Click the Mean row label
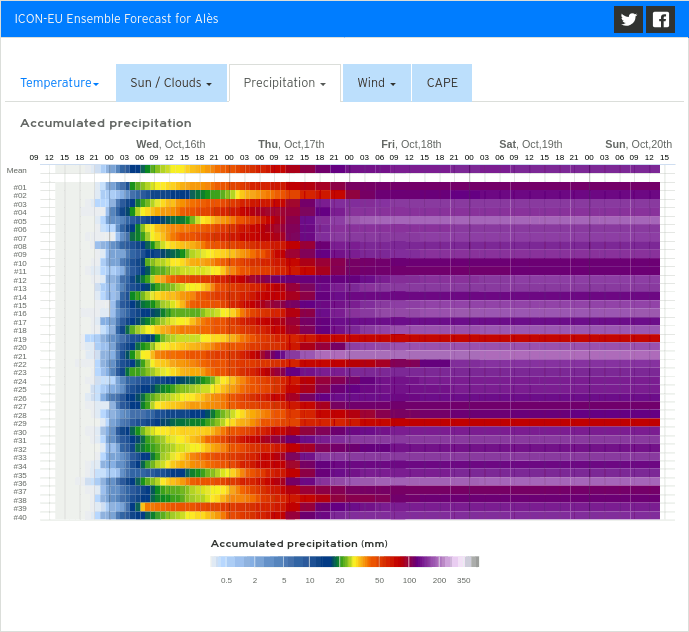The width and height of the screenshot is (689, 632). (x=17, y=171)
